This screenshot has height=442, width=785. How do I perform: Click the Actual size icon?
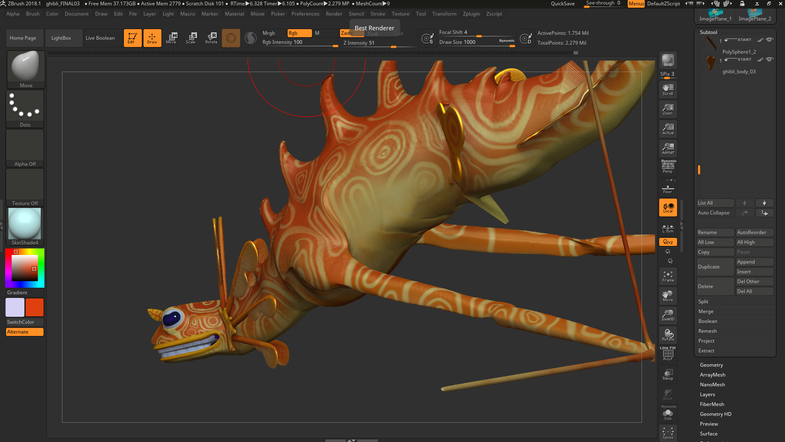(668, 128)
